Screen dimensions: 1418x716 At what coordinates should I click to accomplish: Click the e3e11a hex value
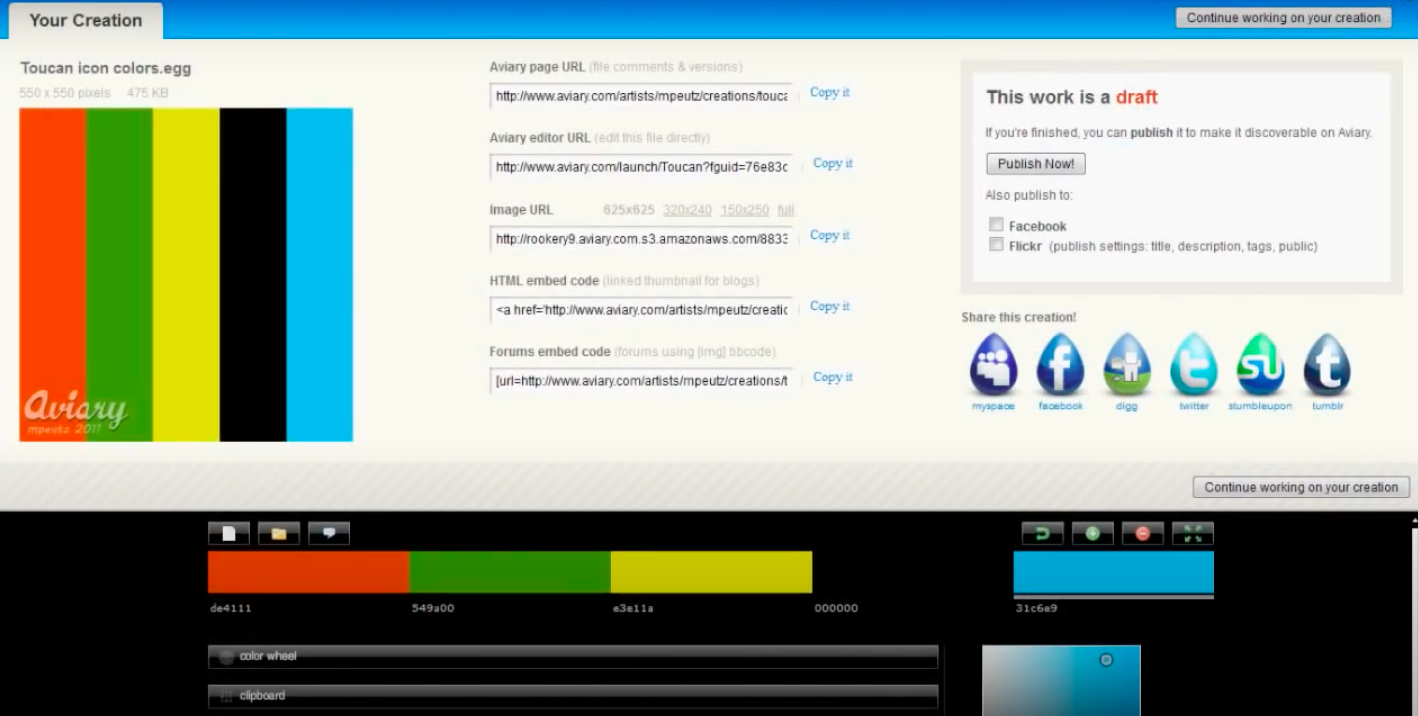coord(633,608)
